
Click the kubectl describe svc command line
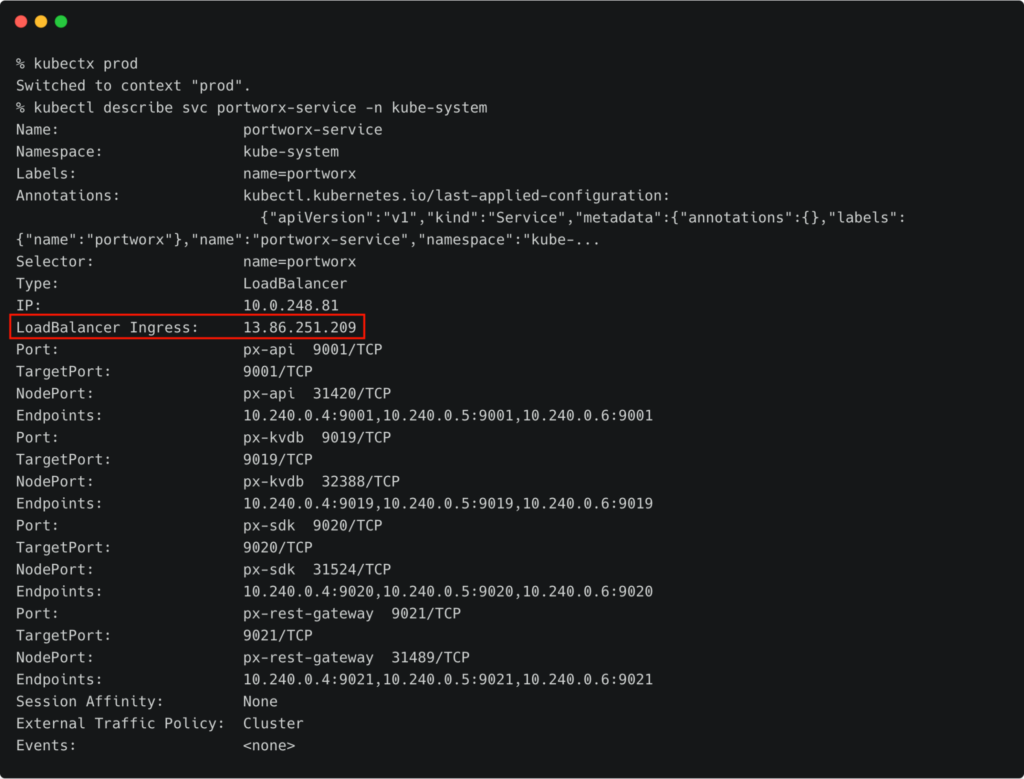tap(251, 108)
